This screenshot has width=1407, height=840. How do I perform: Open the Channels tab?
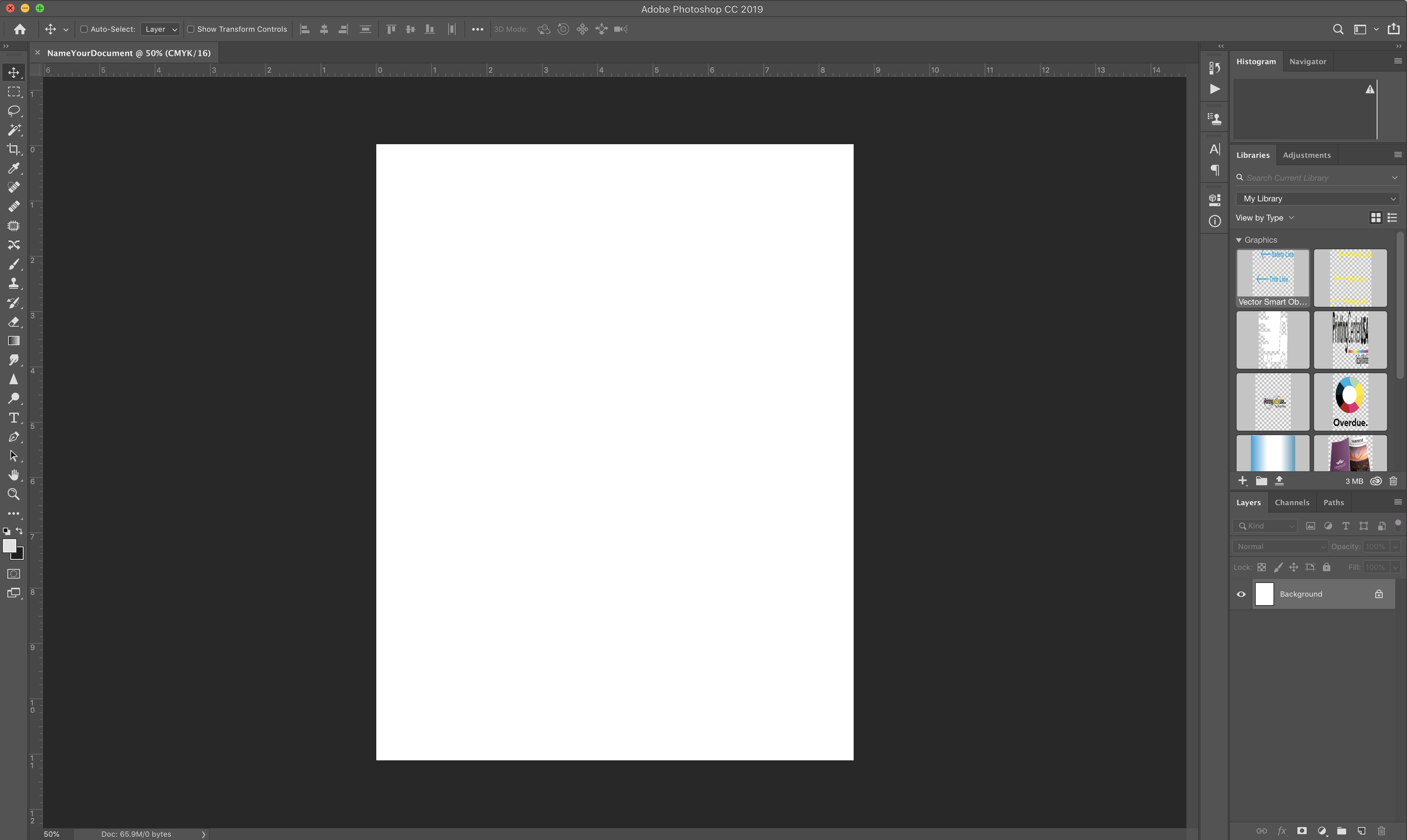point(1292,502)
